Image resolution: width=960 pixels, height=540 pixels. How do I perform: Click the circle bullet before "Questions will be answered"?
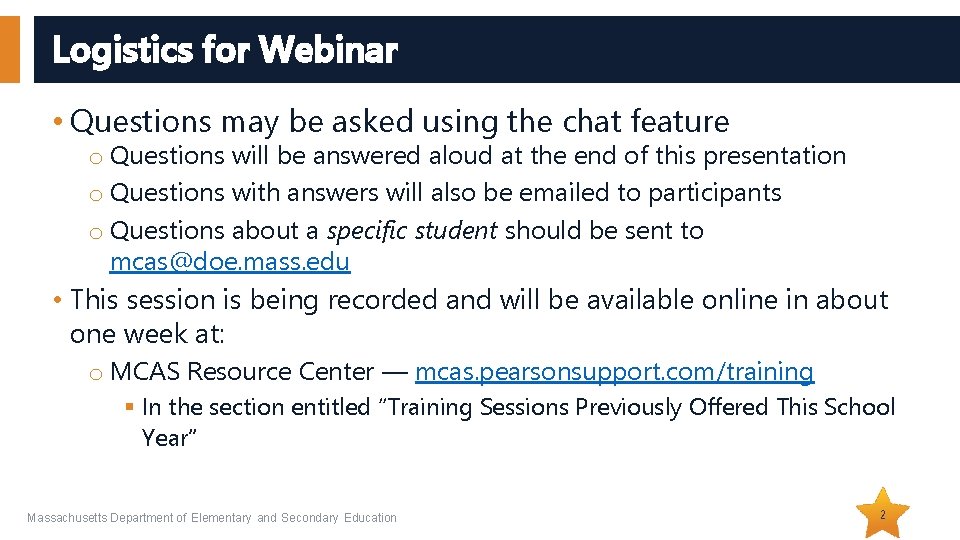click(x=94, y=158)
